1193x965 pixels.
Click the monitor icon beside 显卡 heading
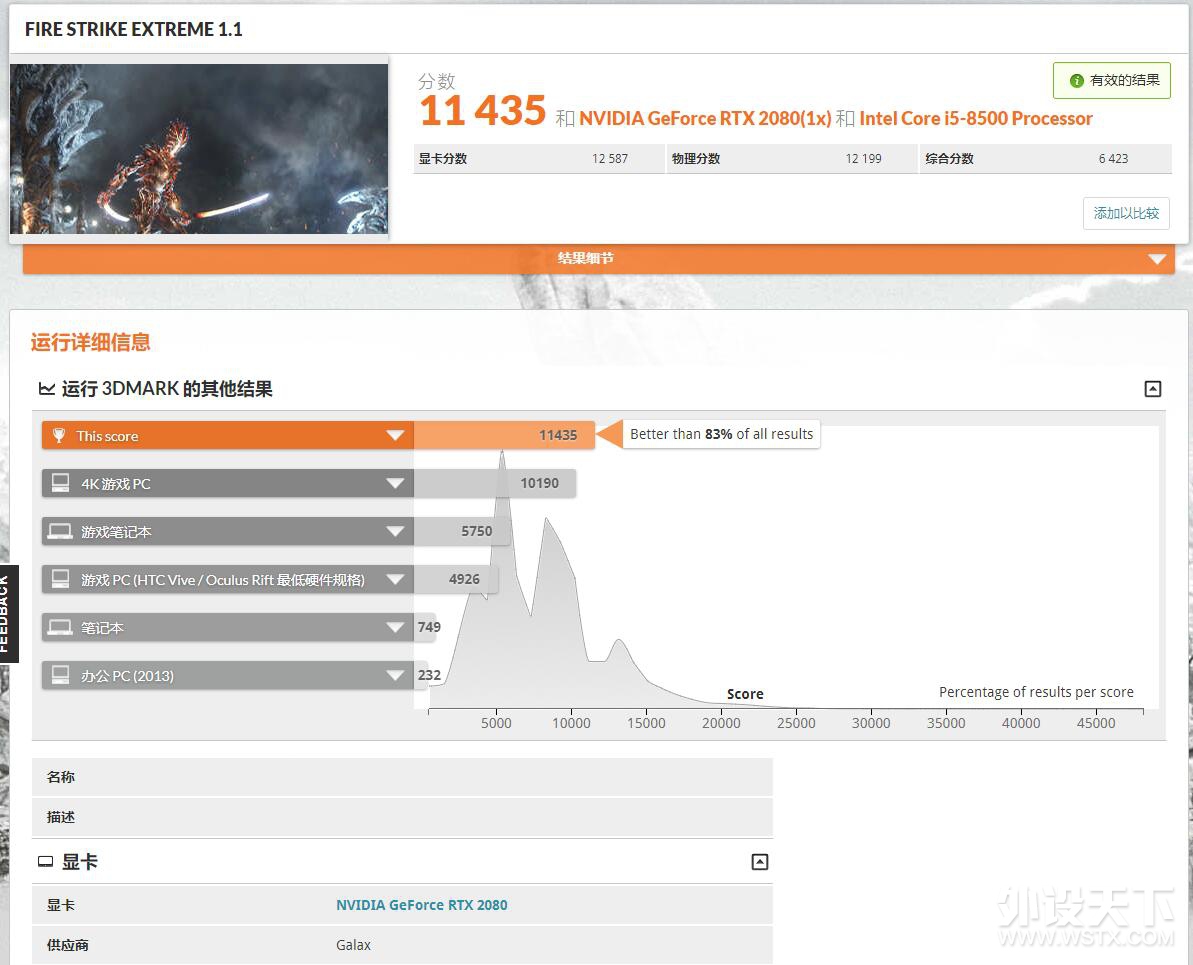point(46,861)
